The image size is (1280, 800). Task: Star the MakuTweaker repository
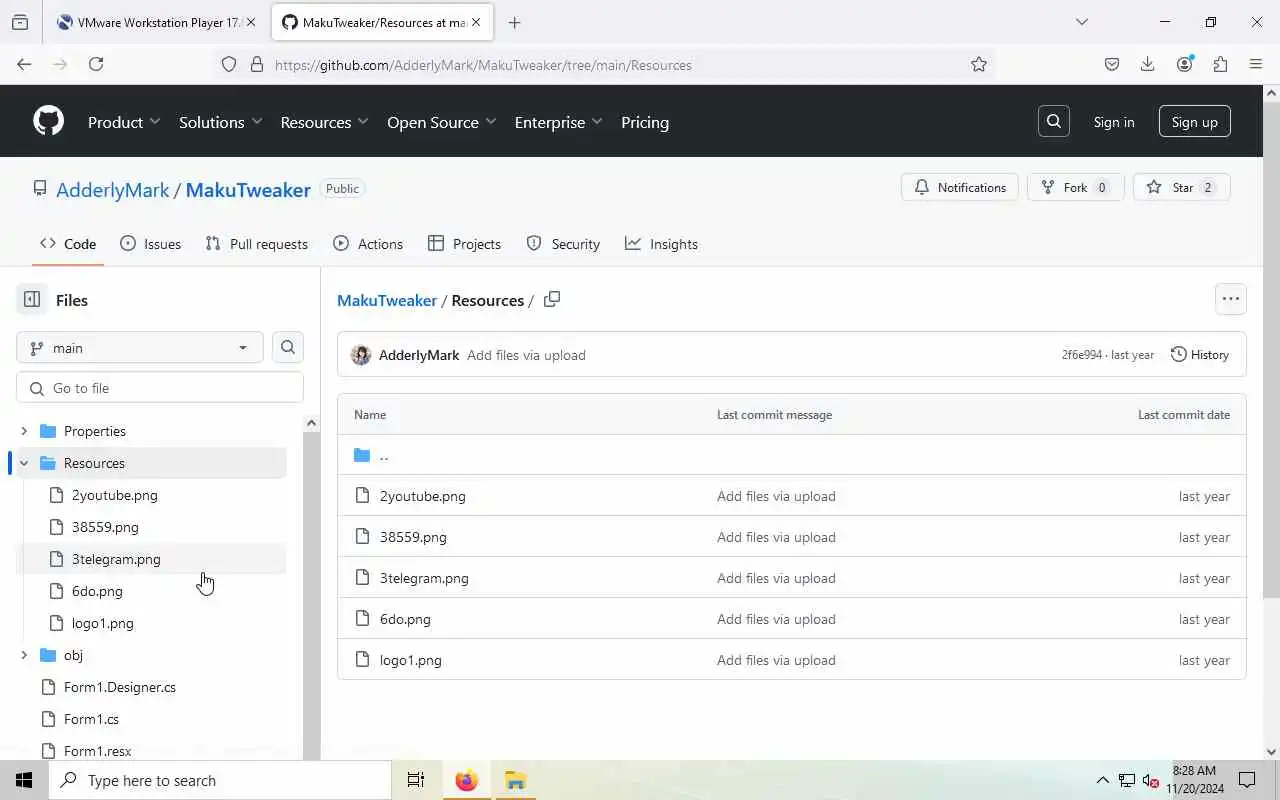(1181, 187)
